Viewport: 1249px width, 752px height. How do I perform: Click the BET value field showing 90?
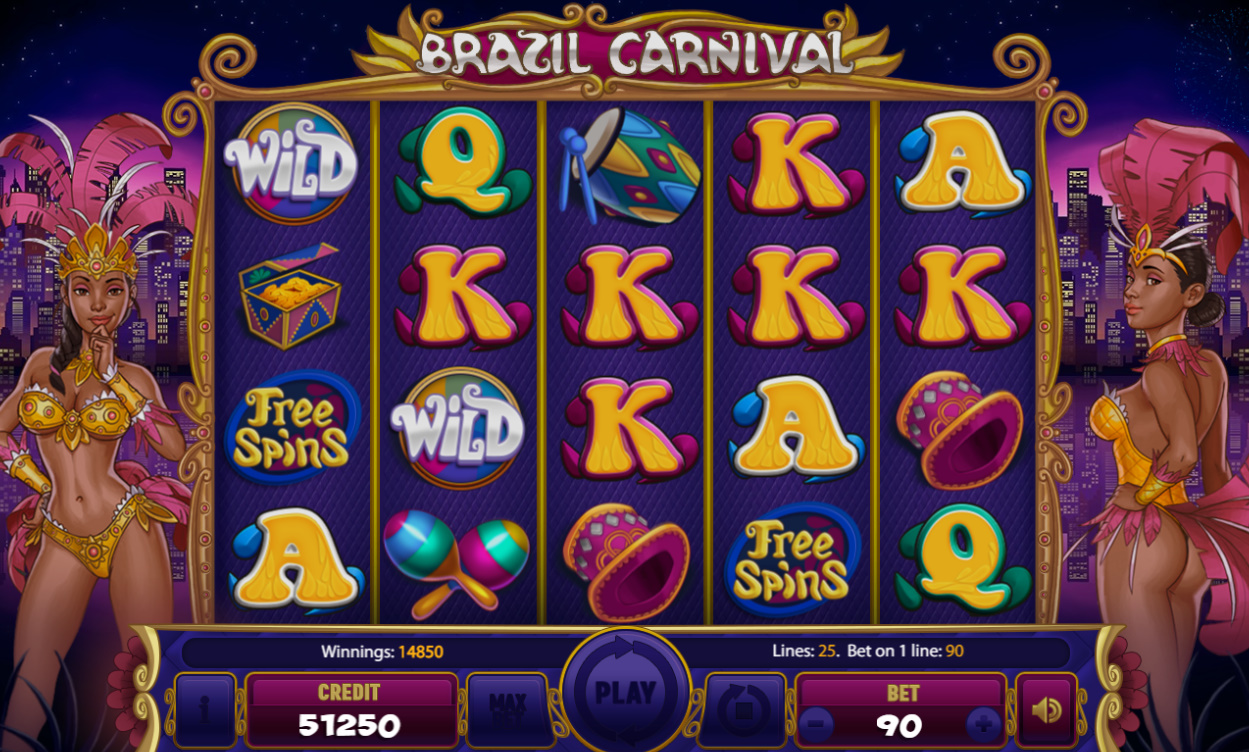[x=900, y=723]
